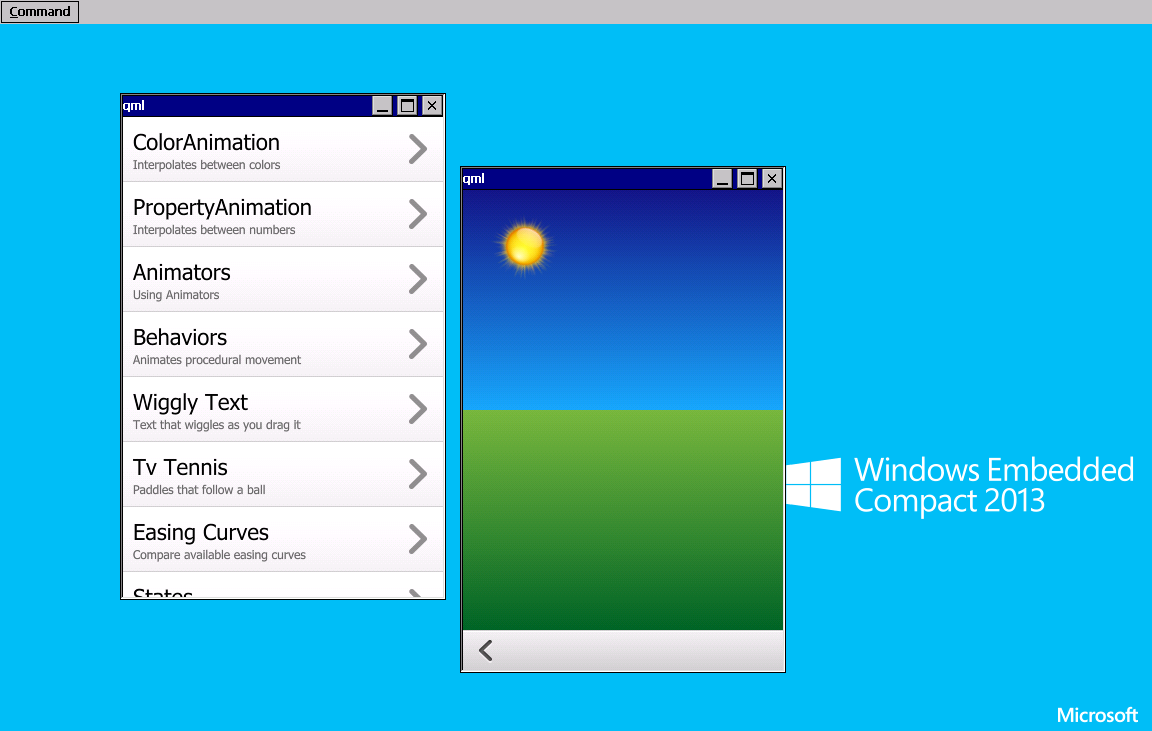This screenshot has width=1152, height=731.
Task: Go back using the left arrow icon
Action: 486,650
